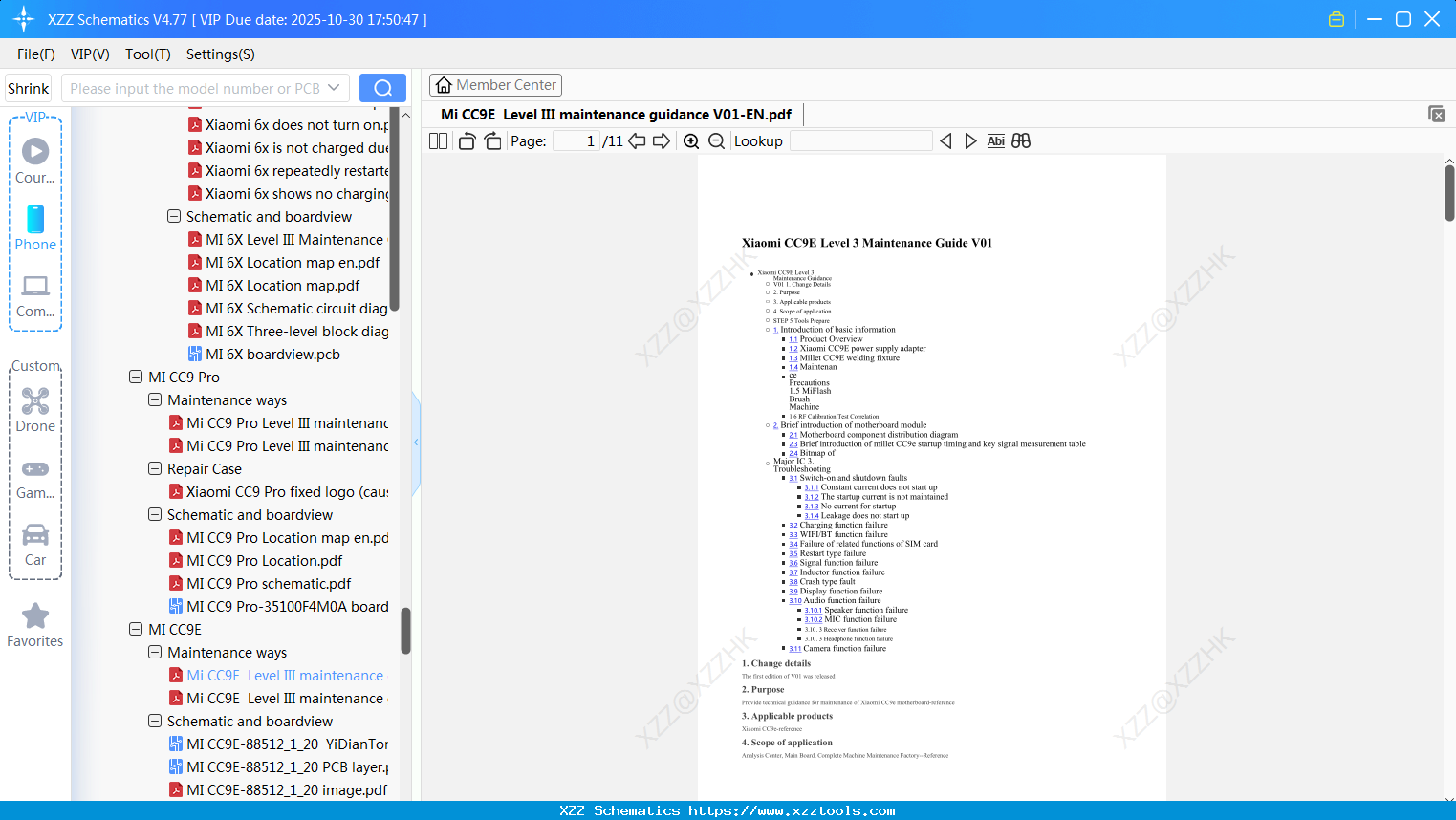This screenshot has height=820, width=1456.
Task: Go to the next PDF page arrow
Action: tap(662, 141)
